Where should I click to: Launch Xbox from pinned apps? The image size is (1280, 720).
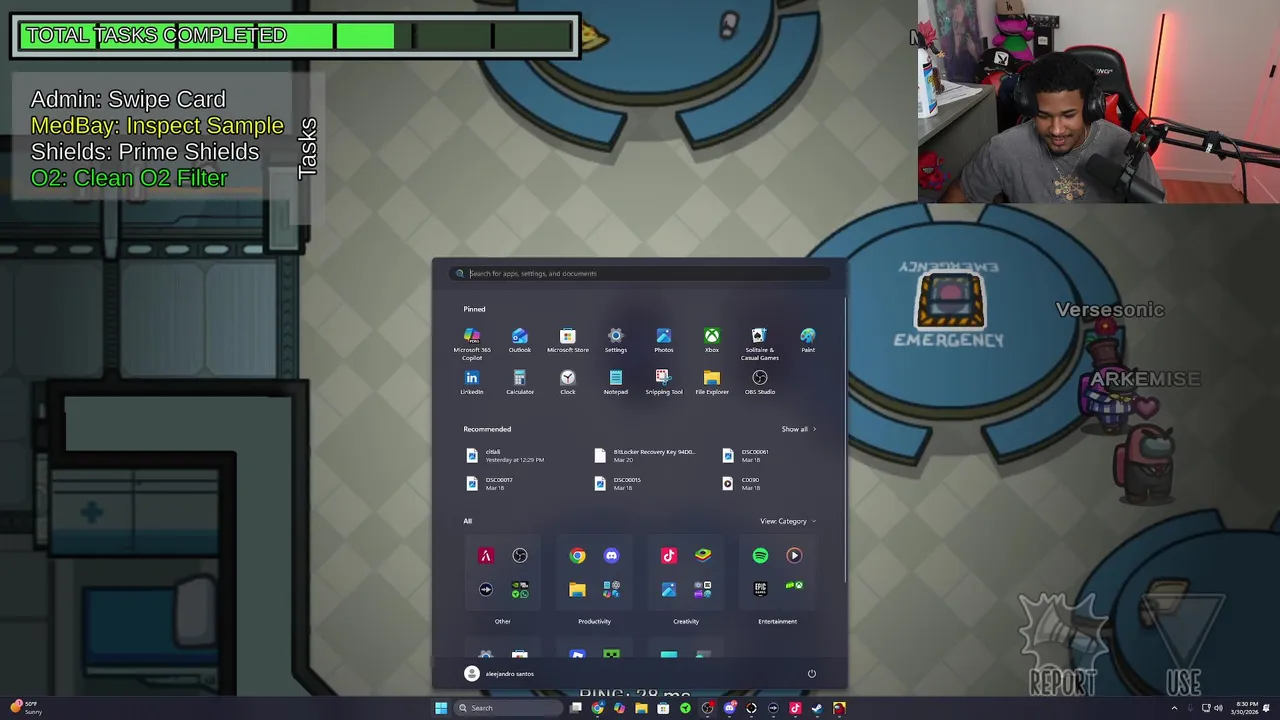pos(711,340)
